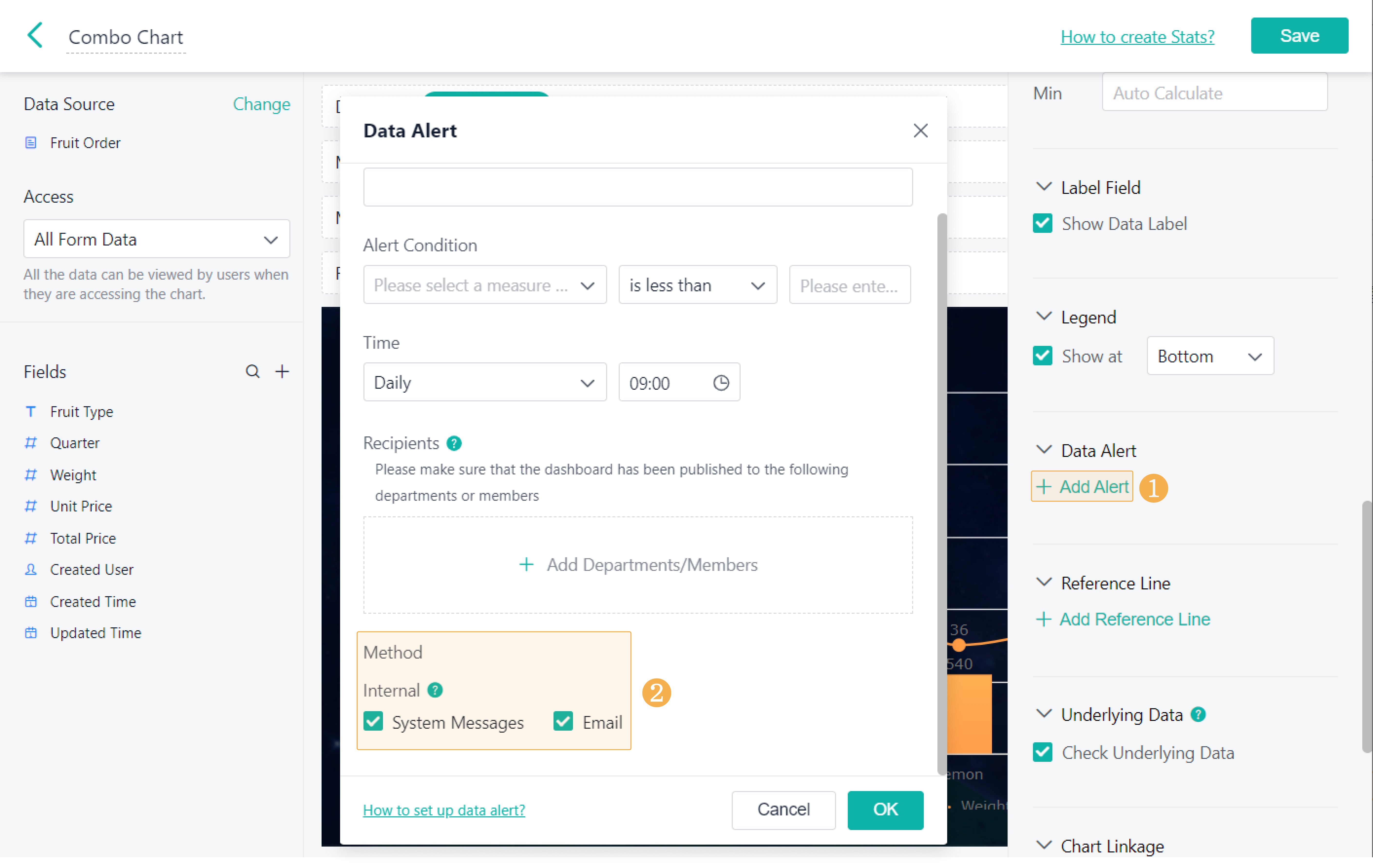This screenshot has height=868, width=1373.
Task: Uncheck the System Messages checkbox
Action: (x=373, y=722)
